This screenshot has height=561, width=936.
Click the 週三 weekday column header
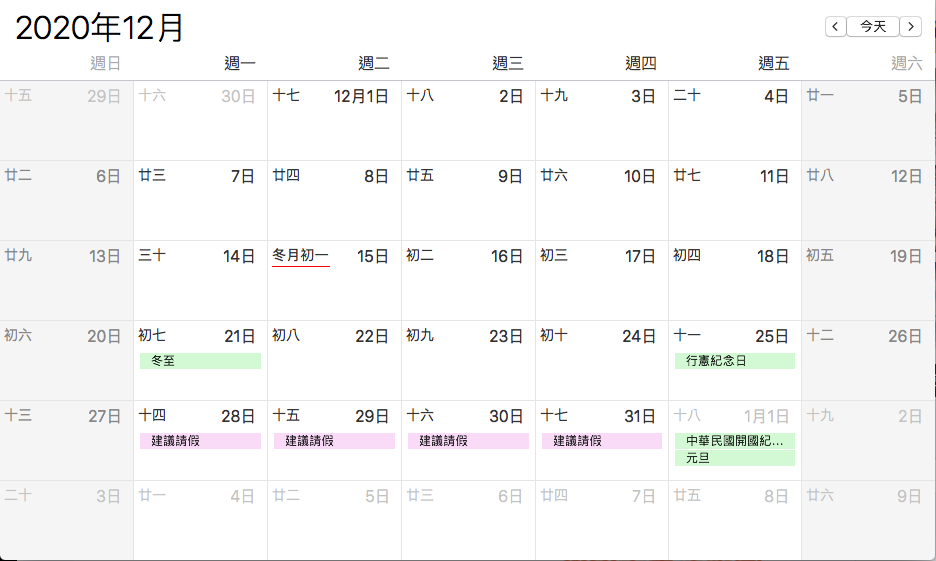507,63
